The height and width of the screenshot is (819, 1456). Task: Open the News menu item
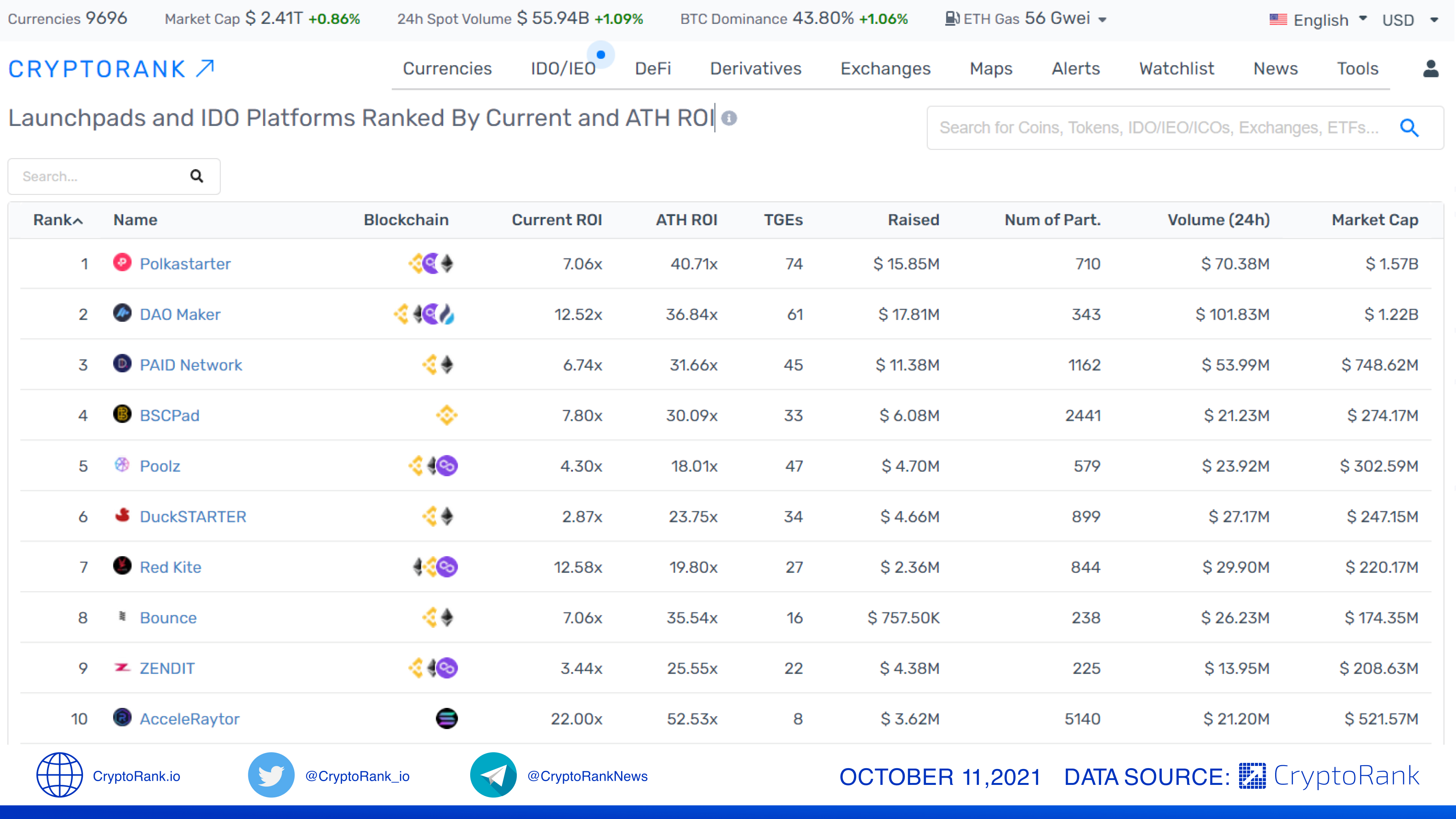pyautogui.click(x=1275, y=68)
